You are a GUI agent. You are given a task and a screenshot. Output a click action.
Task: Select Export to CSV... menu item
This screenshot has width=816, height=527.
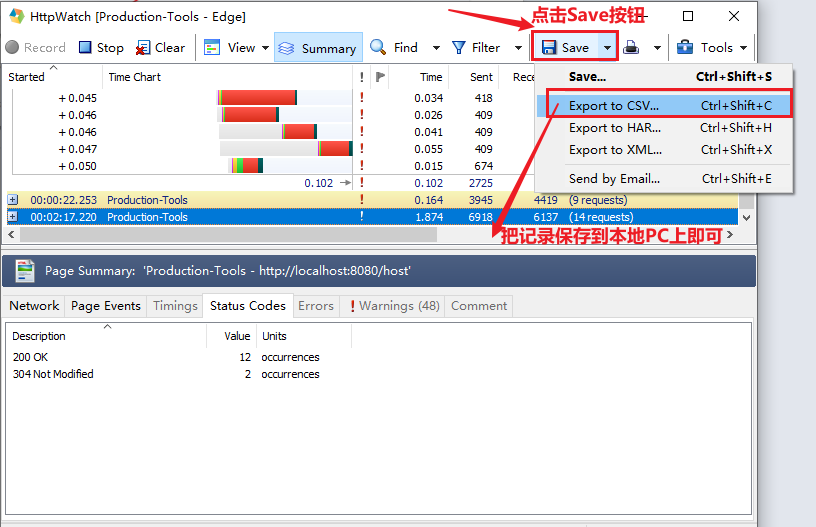click(x=664, y=106)
